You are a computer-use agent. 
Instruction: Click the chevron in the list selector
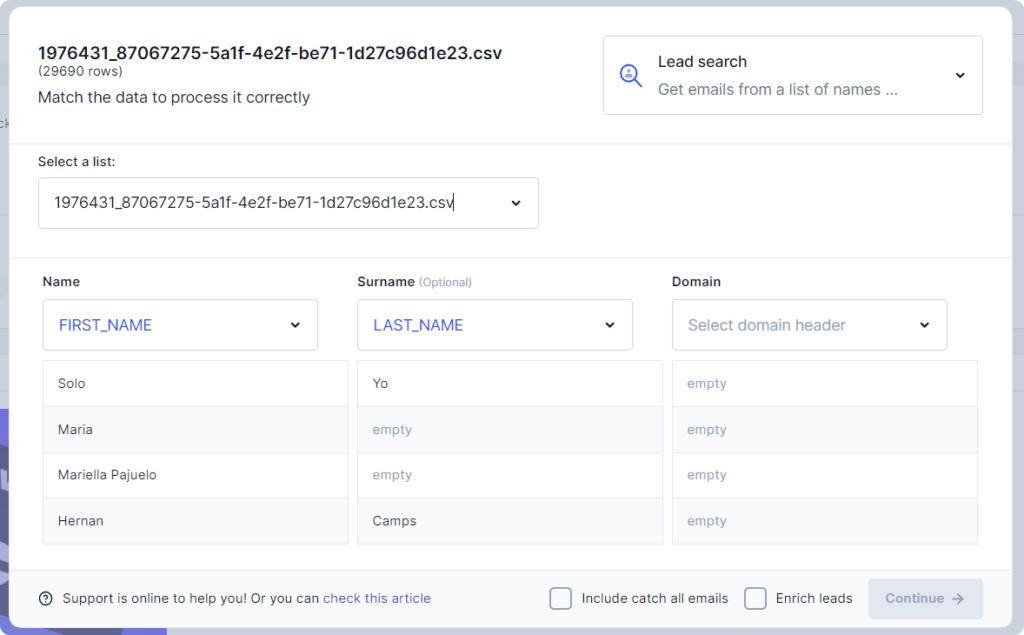tap(516, 203)
